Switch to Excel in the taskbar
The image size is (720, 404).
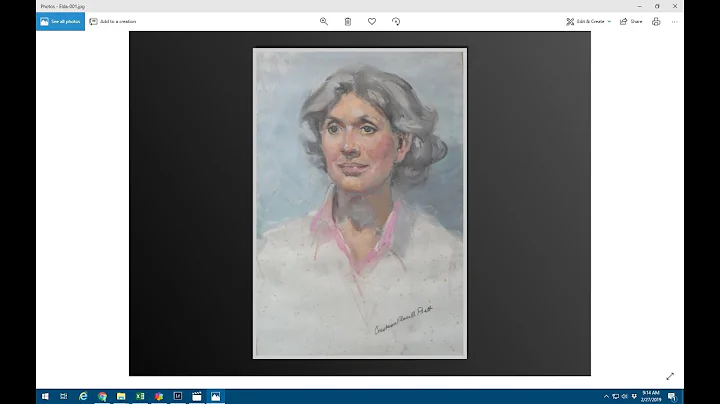[x=140, y=396]
